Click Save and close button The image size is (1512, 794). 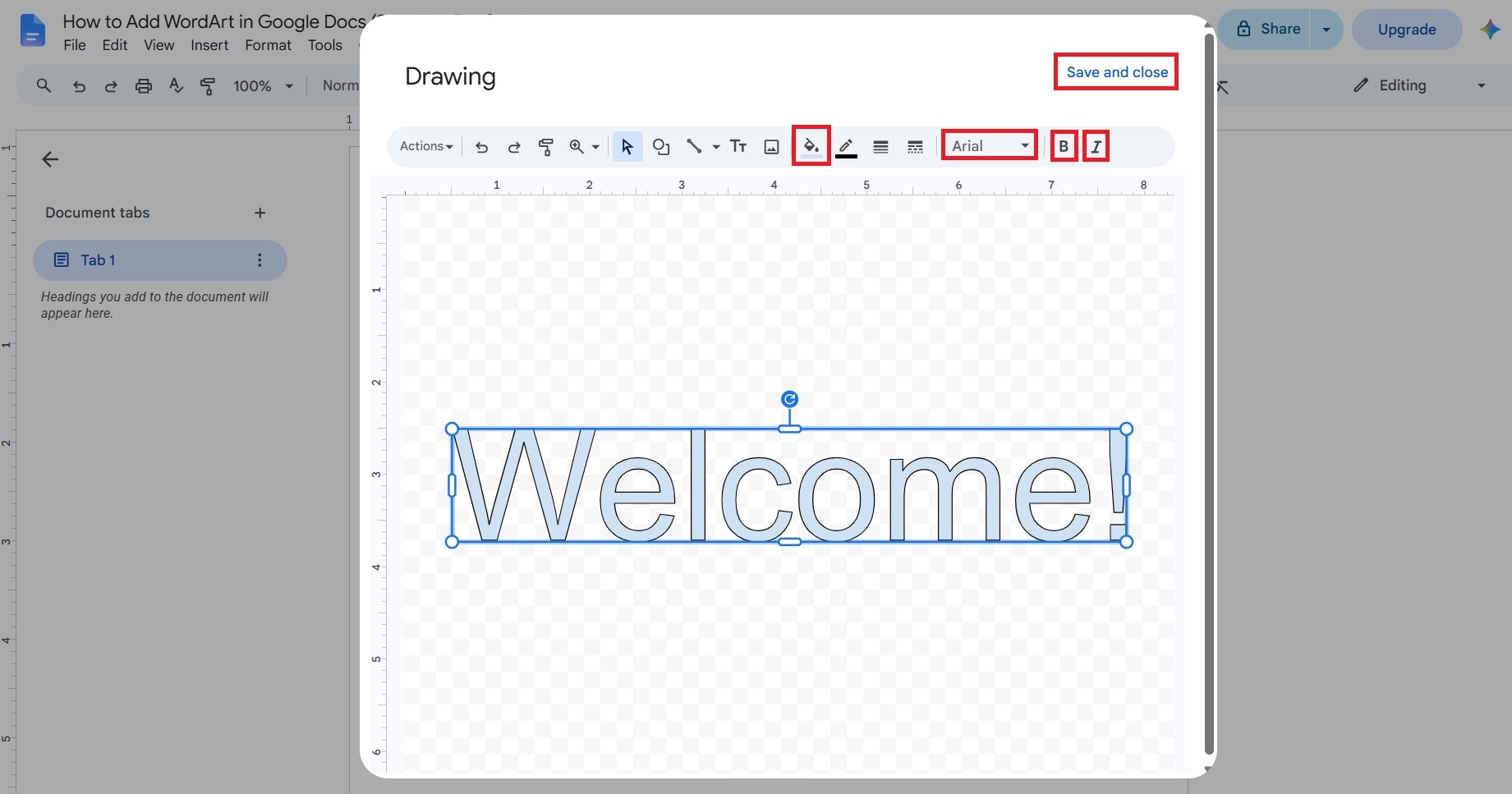click(1116, 72)
